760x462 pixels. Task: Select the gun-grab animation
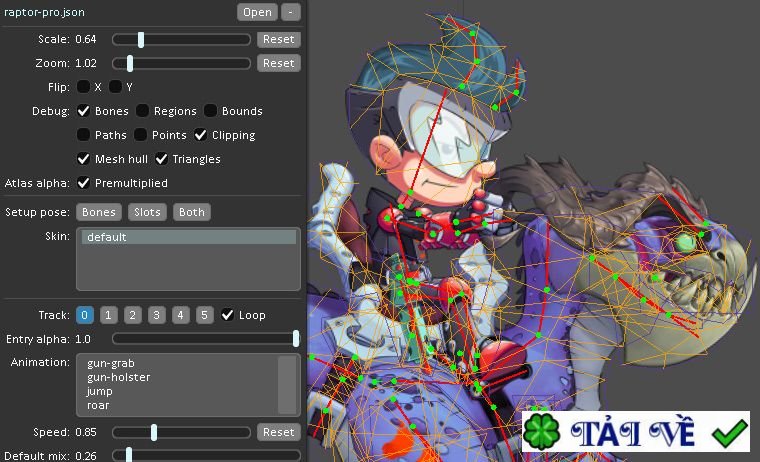click(x=111, y=363)
